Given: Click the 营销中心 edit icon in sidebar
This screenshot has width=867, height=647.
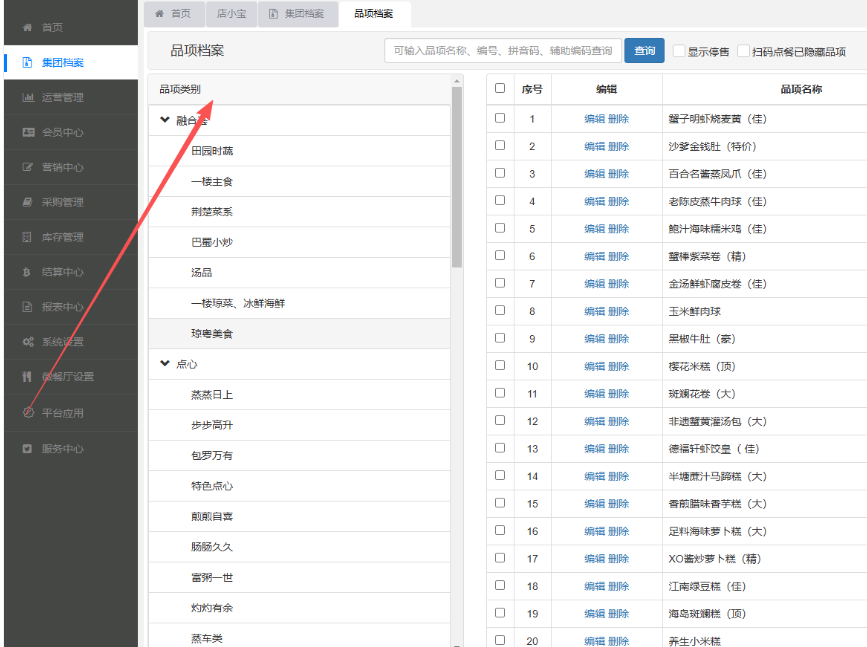Looking at the screenshot, I should (x=28, y=168).
